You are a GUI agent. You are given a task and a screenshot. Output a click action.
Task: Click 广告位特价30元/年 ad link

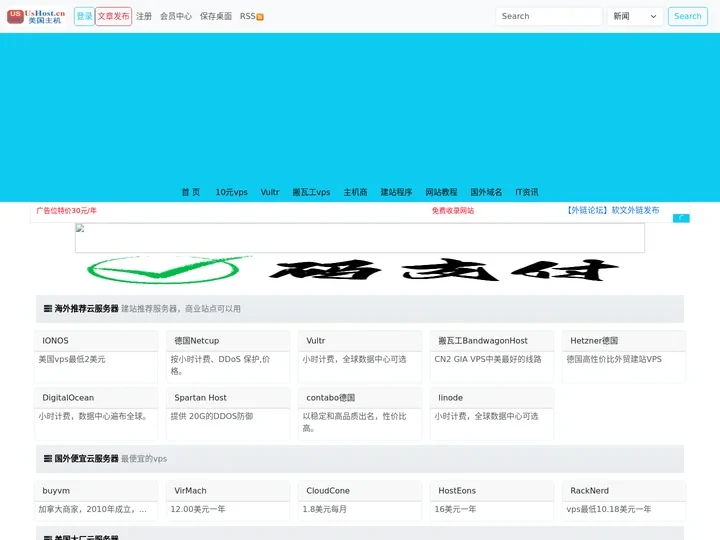point(67,210)
